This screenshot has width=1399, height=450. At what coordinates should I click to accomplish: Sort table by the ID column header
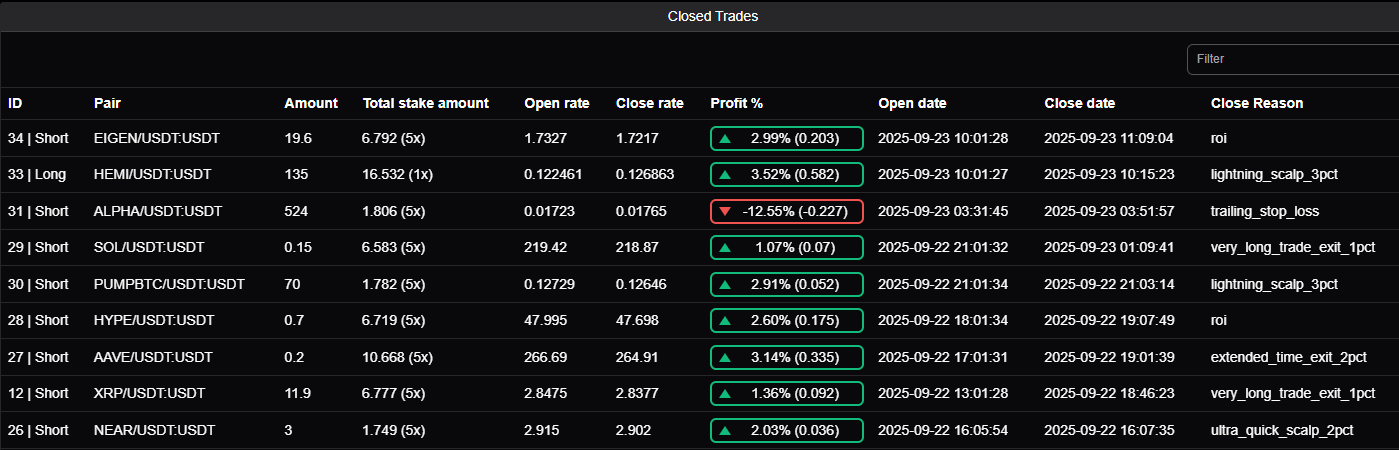click(x=15, y=103)
